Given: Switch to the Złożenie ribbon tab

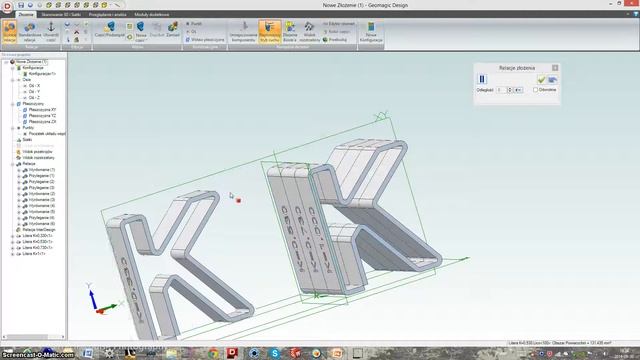Looking at the screenshot, I should pos(26,14).
